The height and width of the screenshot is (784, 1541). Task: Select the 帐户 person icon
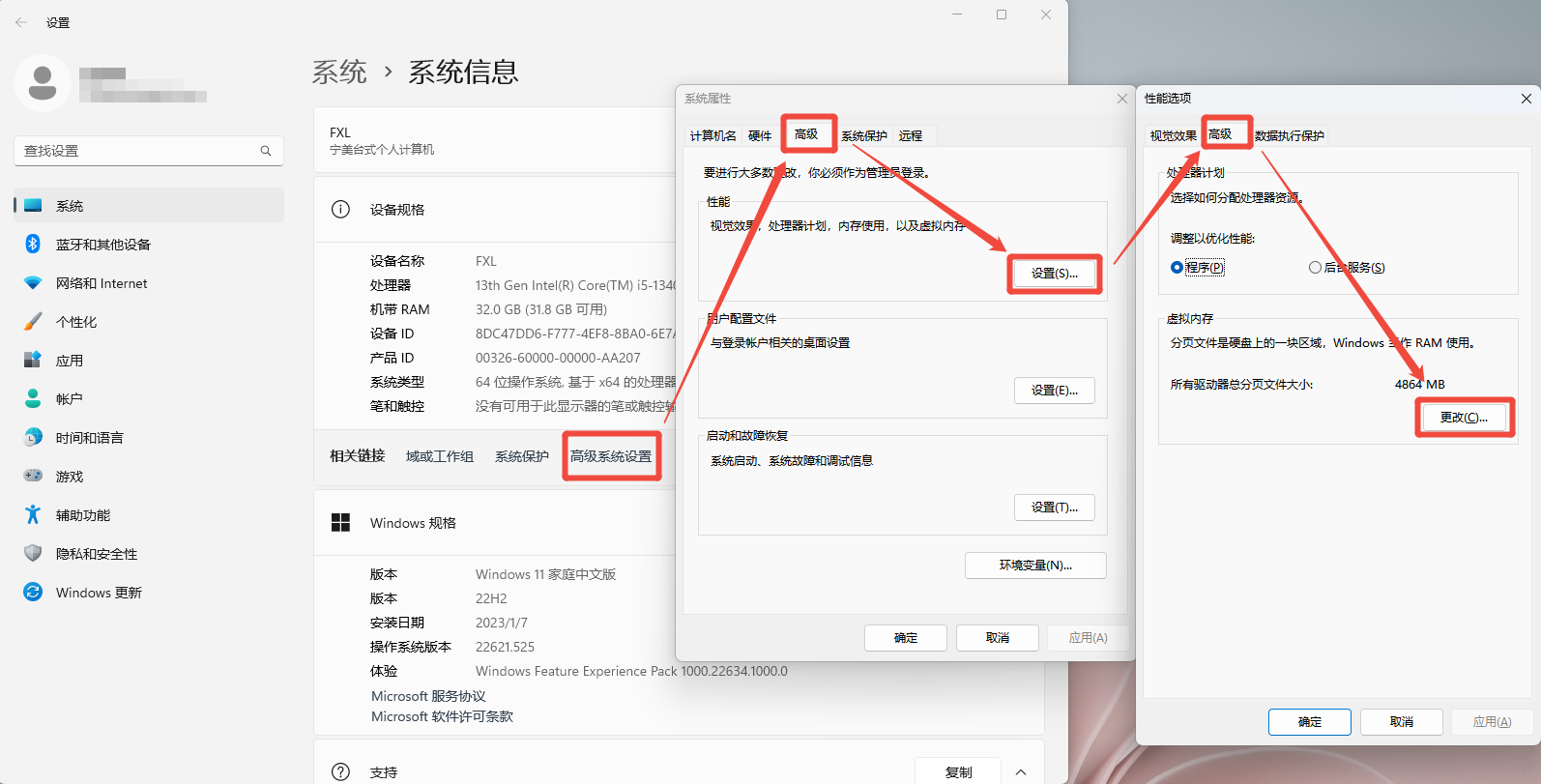coord(33,398)
